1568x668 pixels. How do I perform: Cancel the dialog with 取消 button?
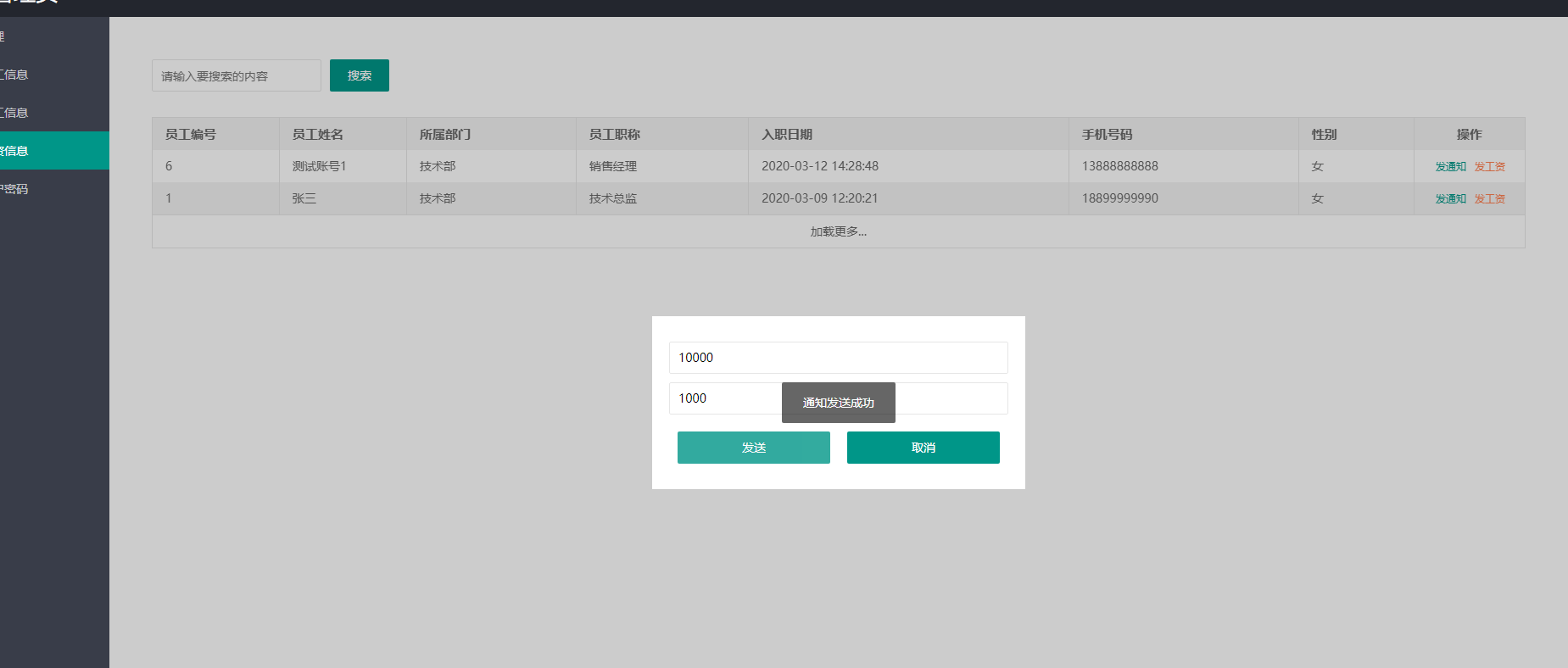[924, 448]
